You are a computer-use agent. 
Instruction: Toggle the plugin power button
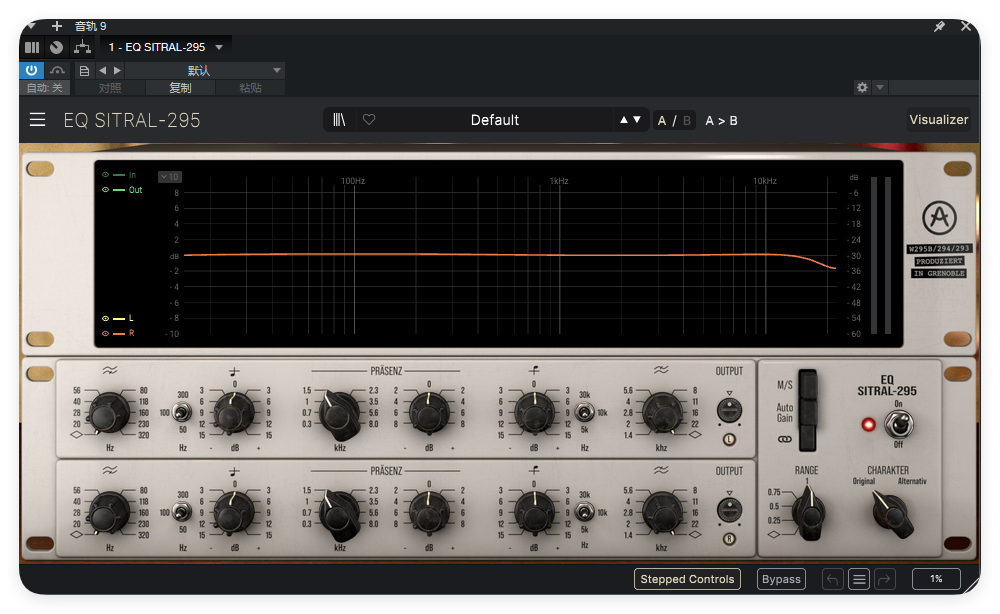(x=31, y=70)
